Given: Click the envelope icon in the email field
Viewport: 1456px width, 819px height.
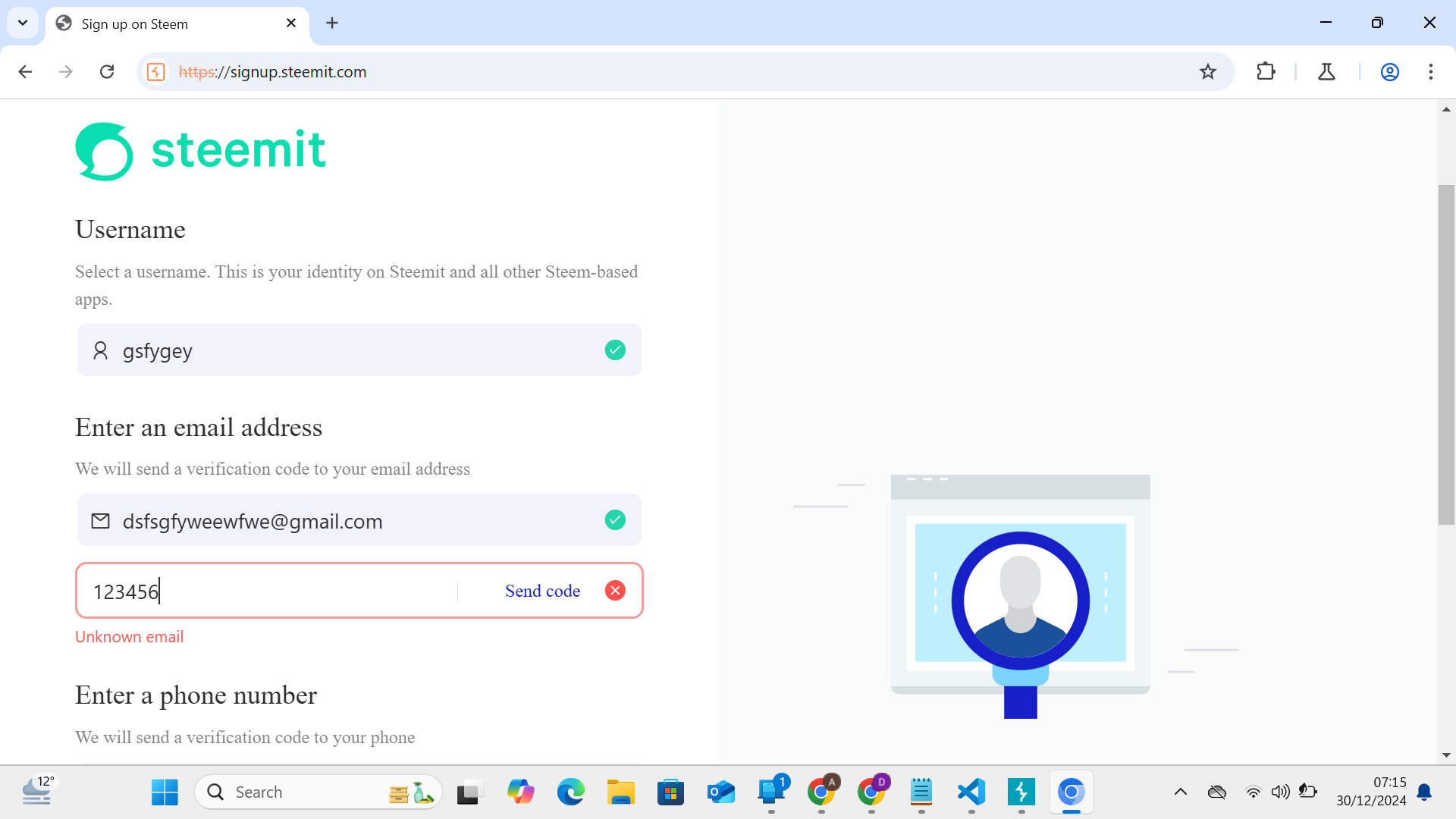Looking at the screenshot, I should [100, 521].
